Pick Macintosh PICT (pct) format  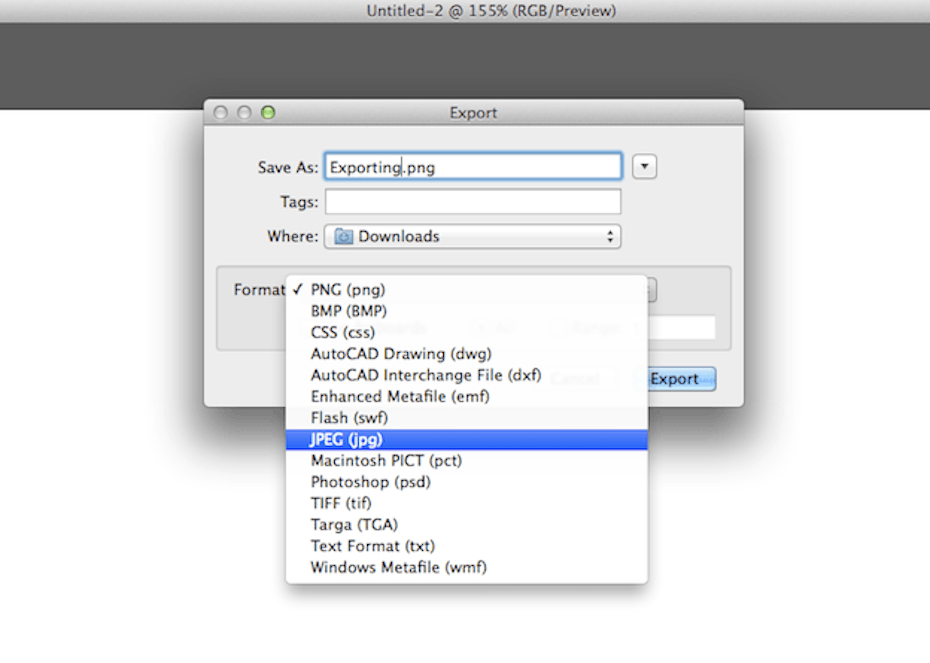pyautogui.click(x=386, y=461)
